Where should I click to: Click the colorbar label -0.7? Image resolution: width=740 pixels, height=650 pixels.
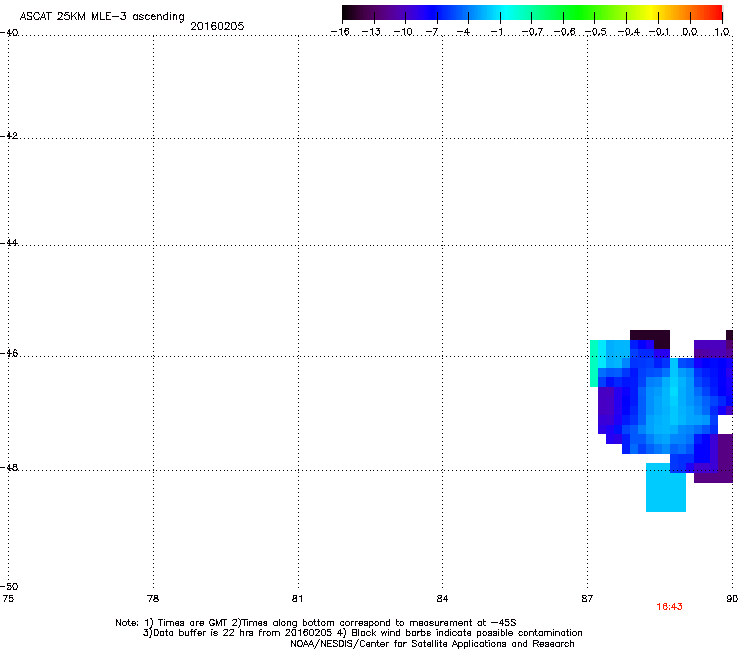(x=531, y=32)
